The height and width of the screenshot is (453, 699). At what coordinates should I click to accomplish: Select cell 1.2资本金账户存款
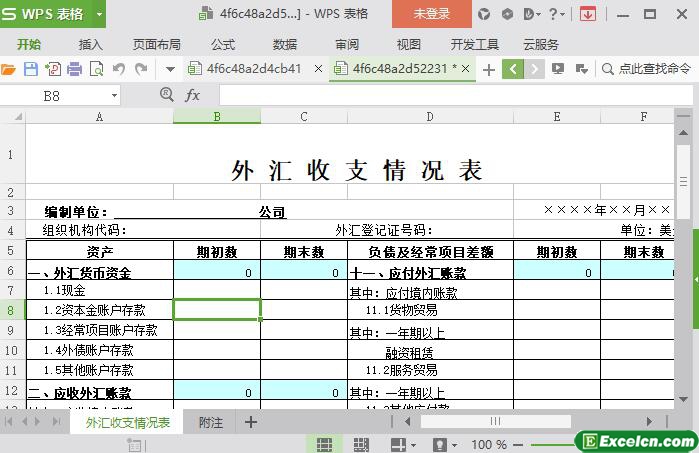pos(99,310)
